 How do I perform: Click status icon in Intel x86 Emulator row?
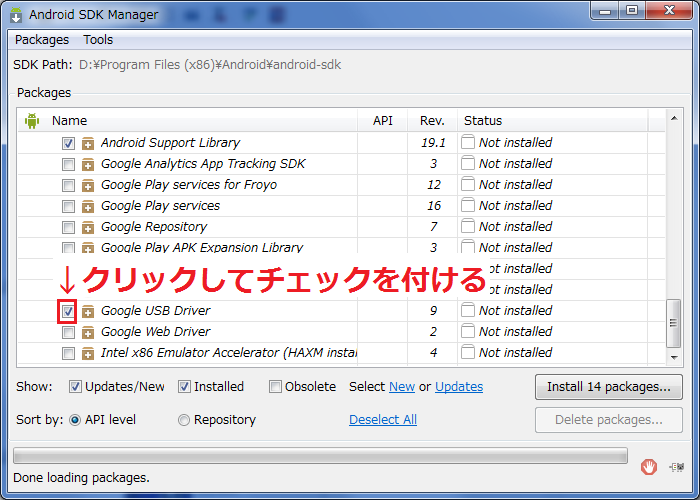tap(468, 352)
